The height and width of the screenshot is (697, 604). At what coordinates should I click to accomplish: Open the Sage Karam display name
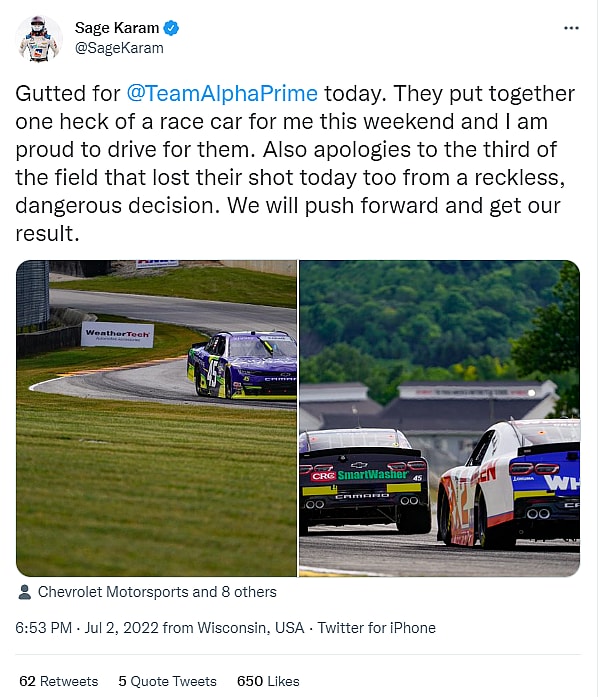[x=117, y=28]
